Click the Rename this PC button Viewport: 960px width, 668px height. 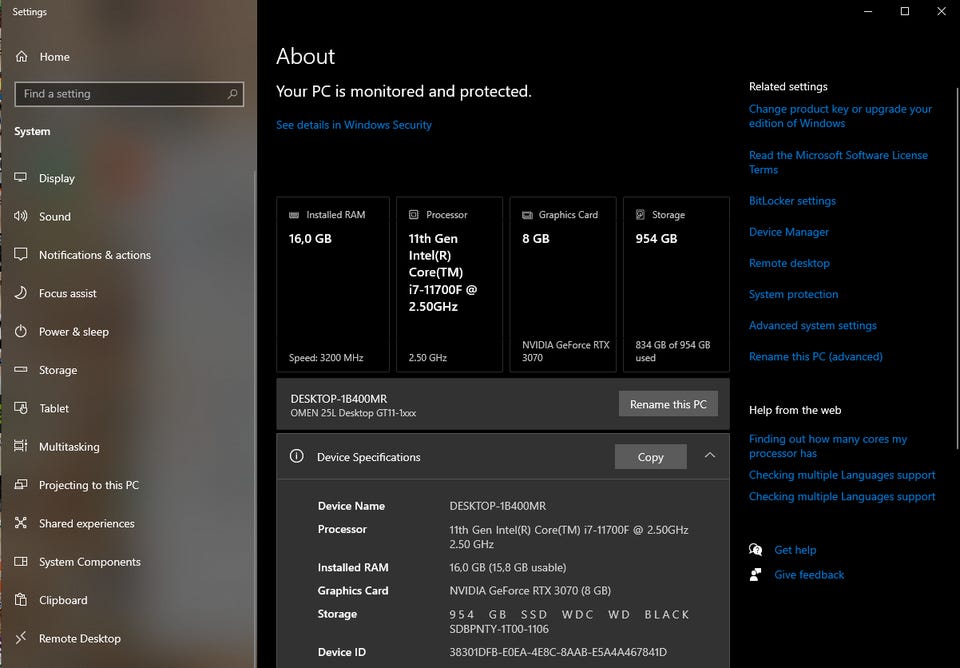(x=668, y=404)
